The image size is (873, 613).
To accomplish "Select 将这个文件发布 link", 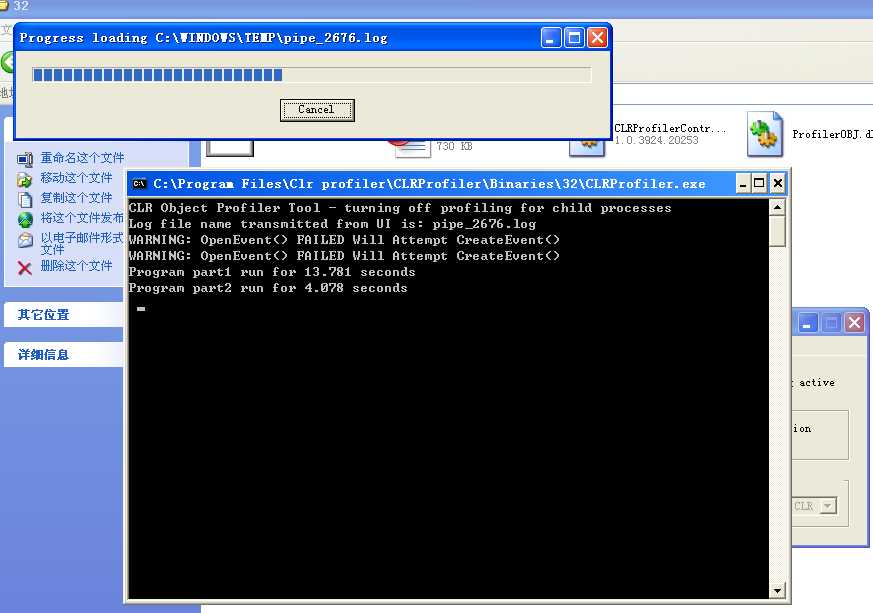I will pyautogui.click(x=82, y=218).
